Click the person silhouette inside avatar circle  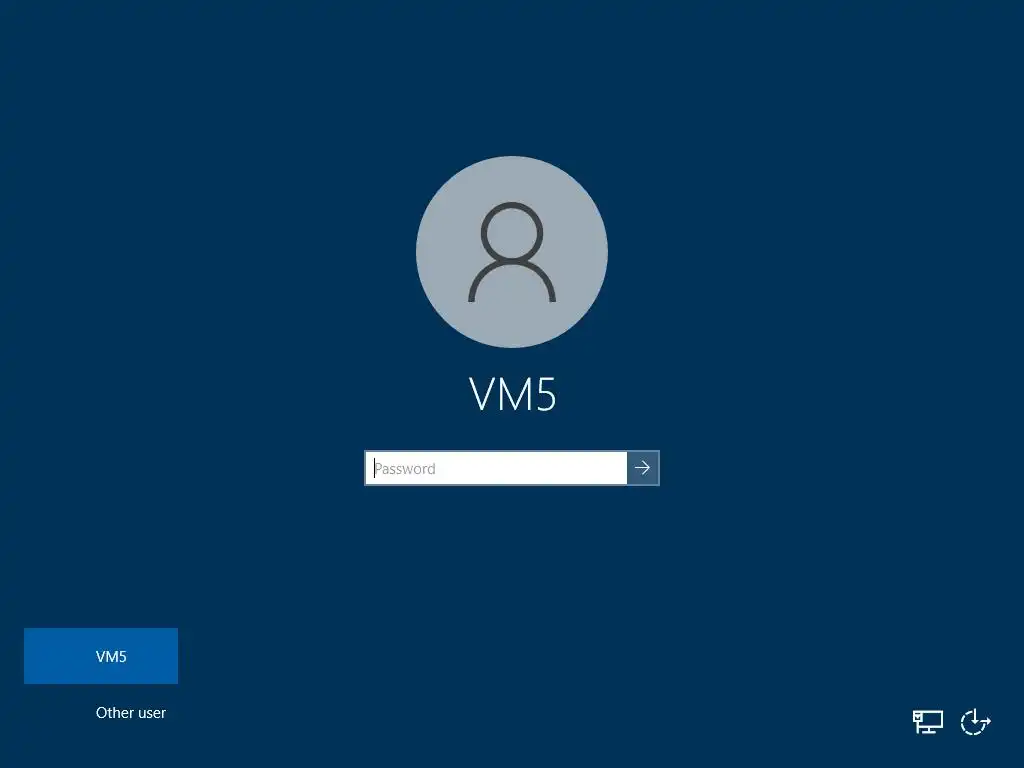click(x=512, y=252)
